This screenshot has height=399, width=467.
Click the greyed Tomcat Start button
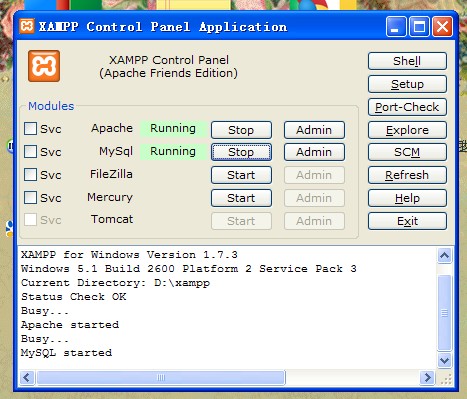(x=241, y=221)
